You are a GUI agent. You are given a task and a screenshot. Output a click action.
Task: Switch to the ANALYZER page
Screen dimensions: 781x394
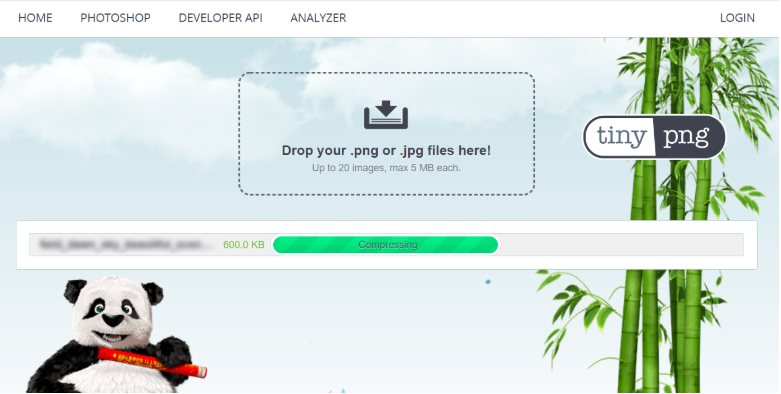(318, 18)
